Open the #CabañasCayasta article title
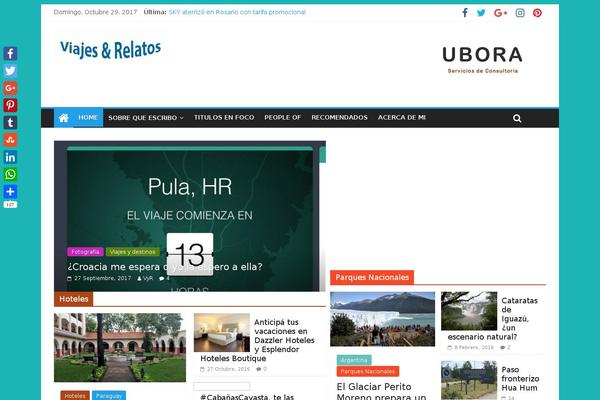 pos(247,397)
